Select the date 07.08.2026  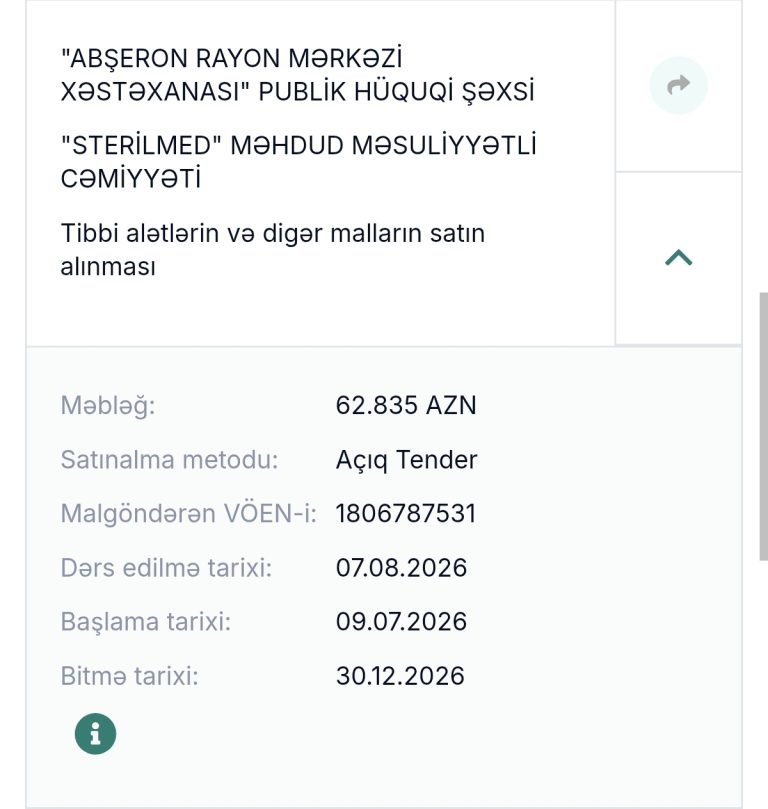point(401,568)
